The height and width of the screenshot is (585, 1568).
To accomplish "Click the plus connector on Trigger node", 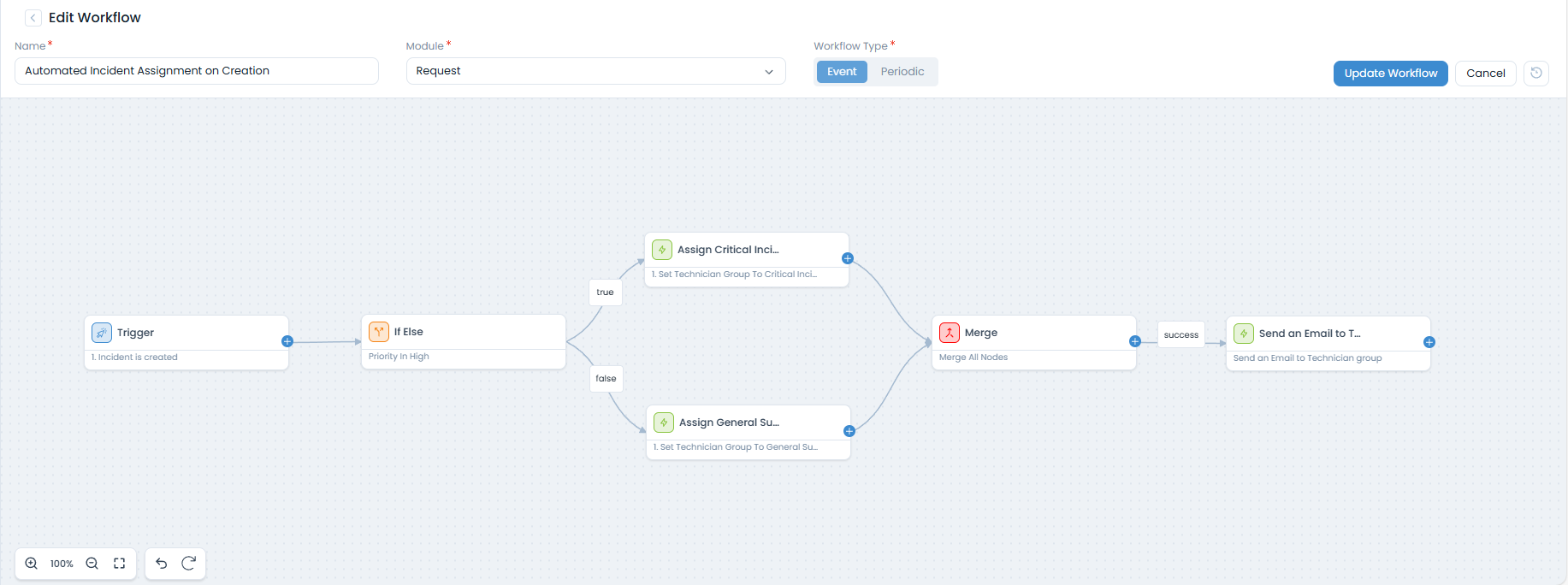I will click(x=287, y=341).
